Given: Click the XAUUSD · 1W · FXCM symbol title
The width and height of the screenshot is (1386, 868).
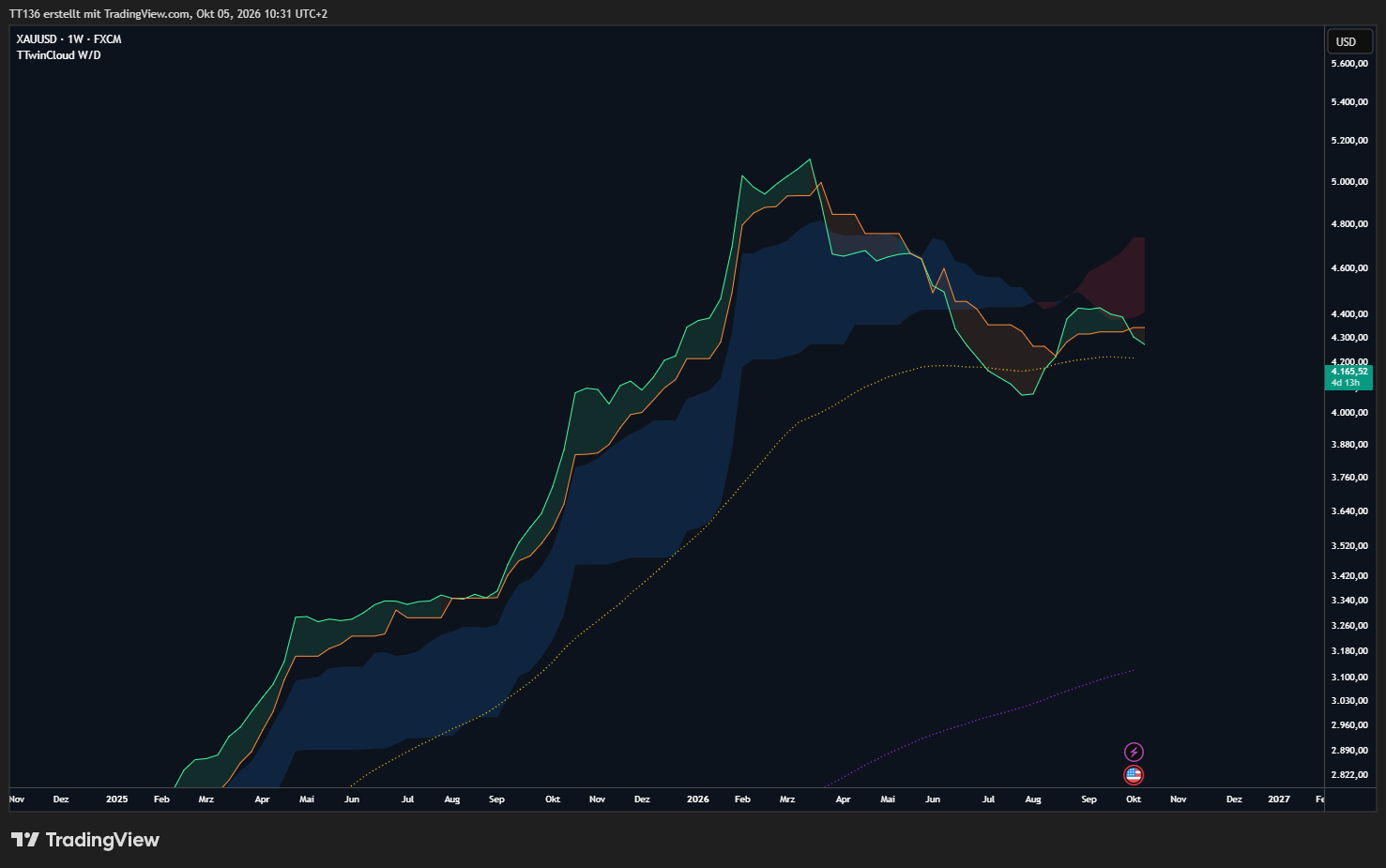Looking at the screenshot, I should click(x=69, y=39).
